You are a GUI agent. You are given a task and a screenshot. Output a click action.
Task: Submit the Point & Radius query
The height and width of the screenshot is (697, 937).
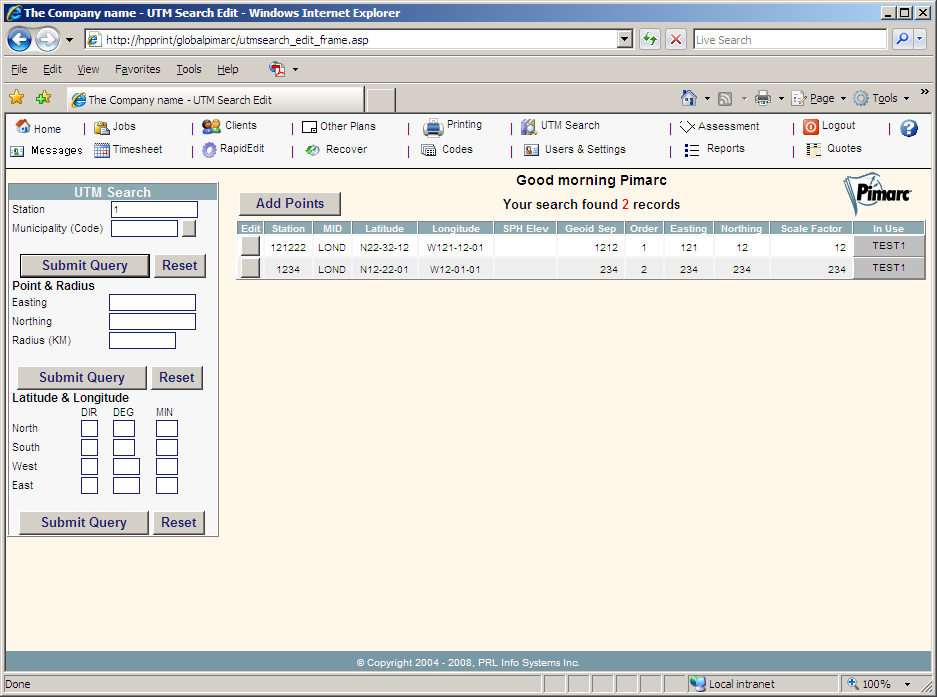point(82,378)
